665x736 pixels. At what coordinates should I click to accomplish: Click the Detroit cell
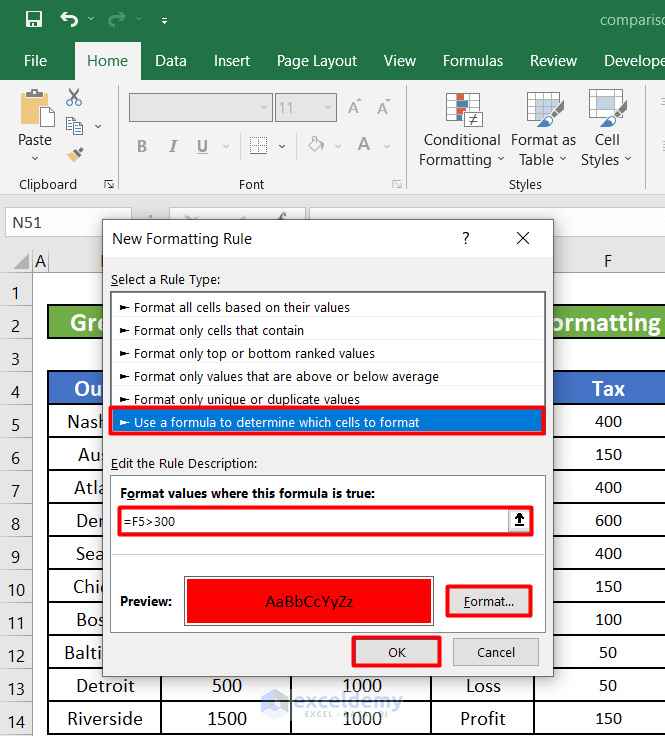(x=105, y=686)
